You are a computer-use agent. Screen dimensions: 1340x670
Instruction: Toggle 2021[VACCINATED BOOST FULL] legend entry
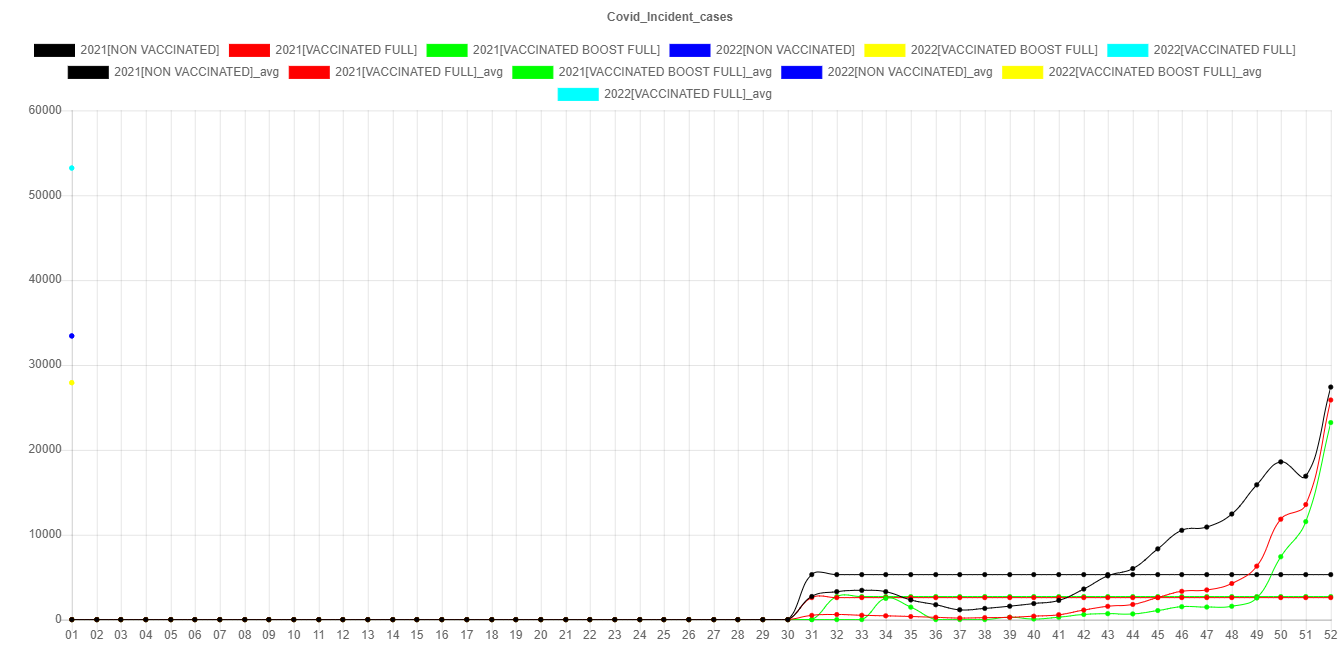pyautogui.click(x=566, y=50)
